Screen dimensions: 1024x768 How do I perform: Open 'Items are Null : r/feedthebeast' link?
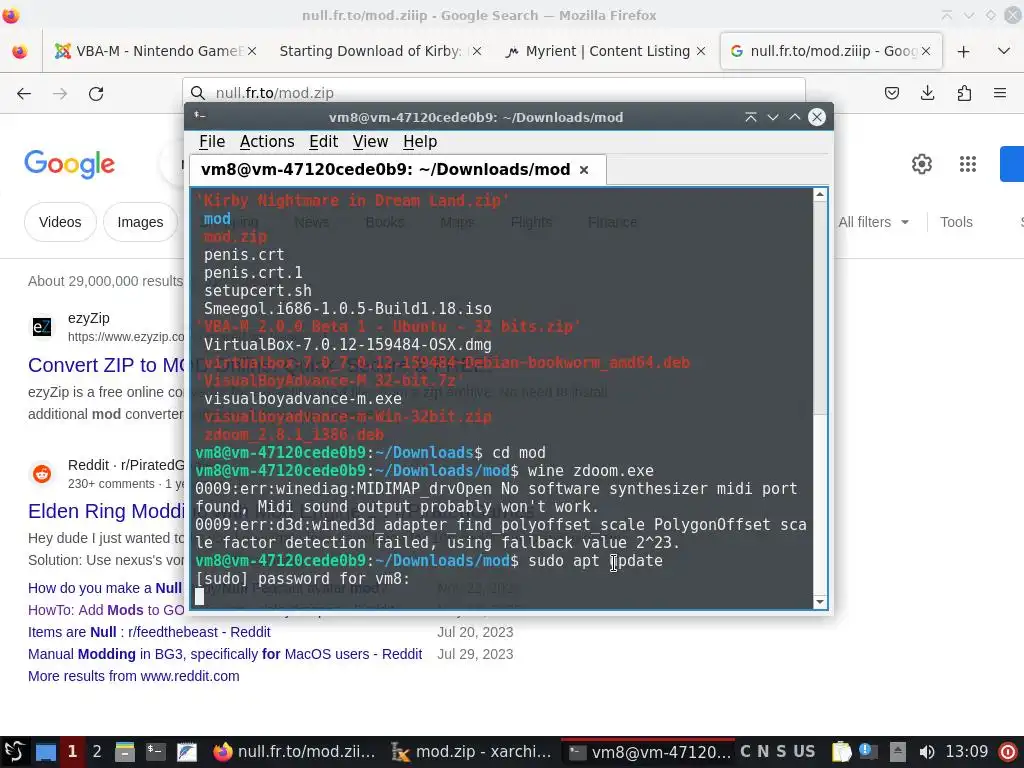(149, 632)
